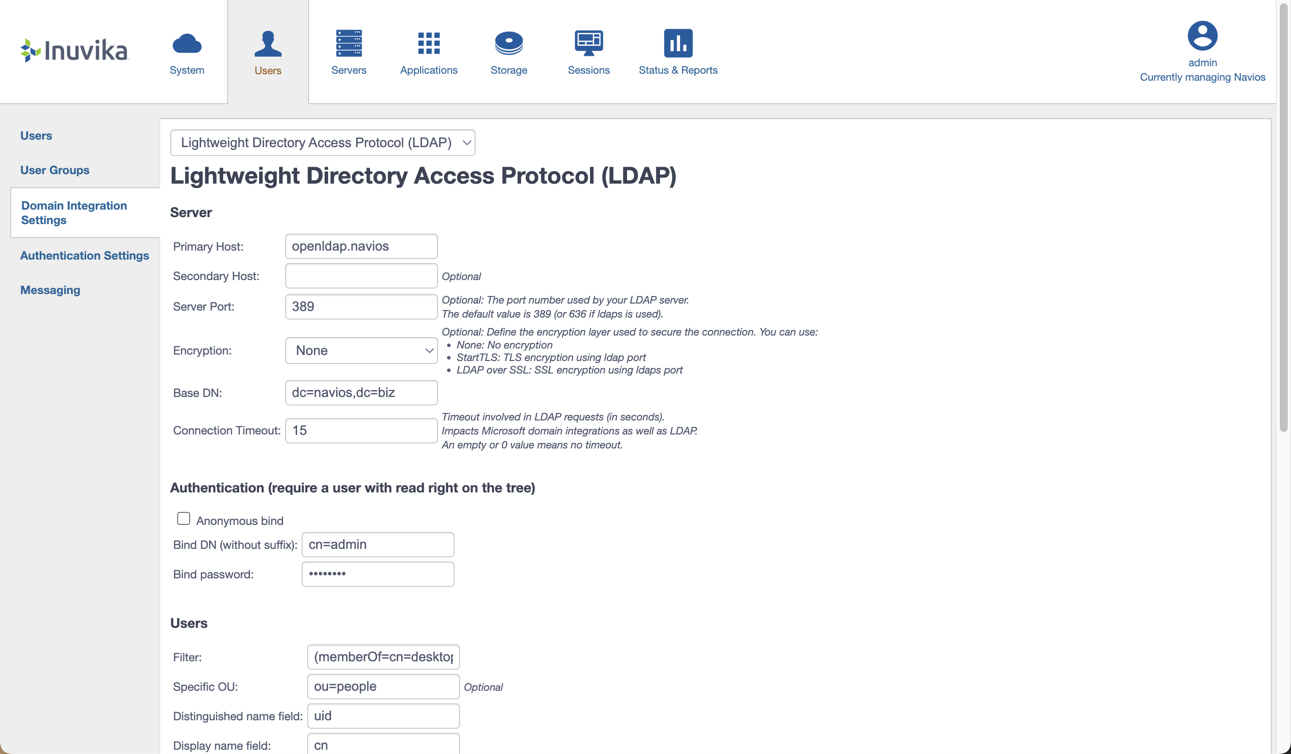
Task: Click the Specific OU input field
Action: click(383, 687)
